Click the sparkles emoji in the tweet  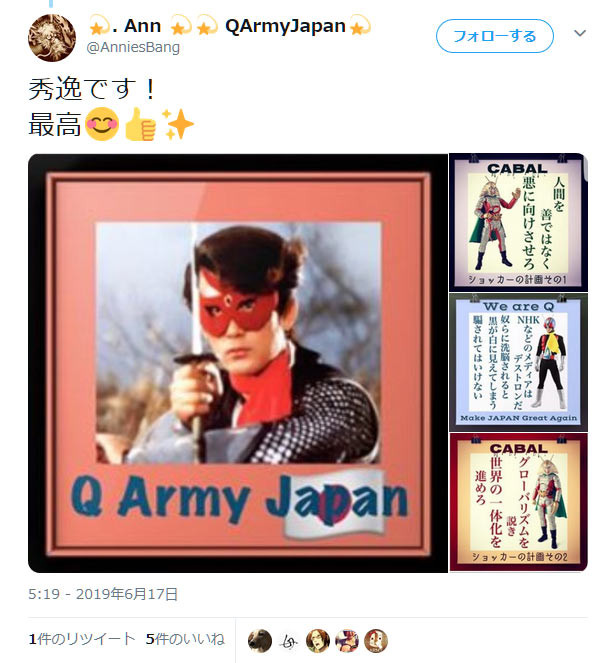[x=177, y=124]
